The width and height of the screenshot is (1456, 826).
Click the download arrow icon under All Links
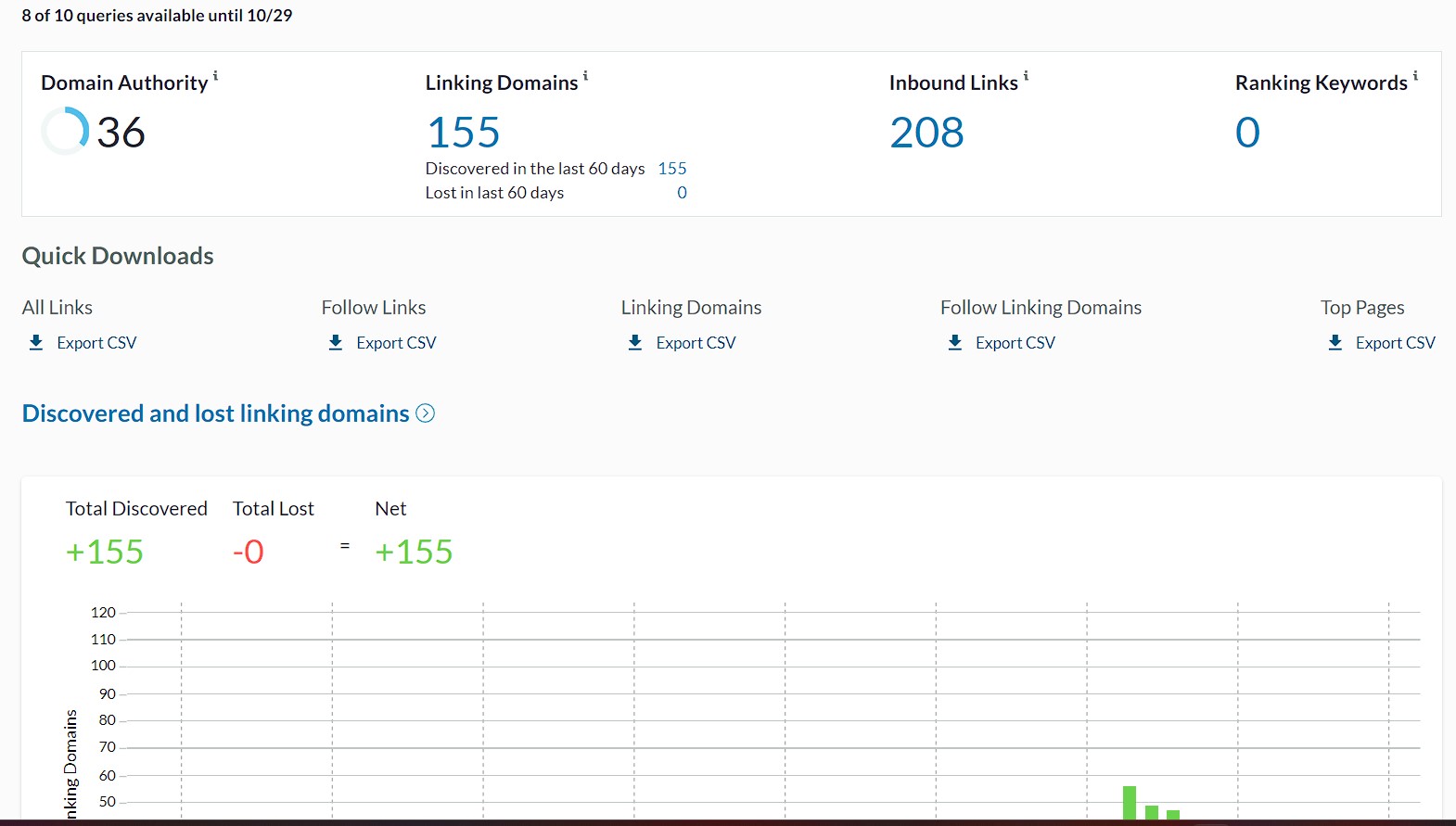click(36, 343)
